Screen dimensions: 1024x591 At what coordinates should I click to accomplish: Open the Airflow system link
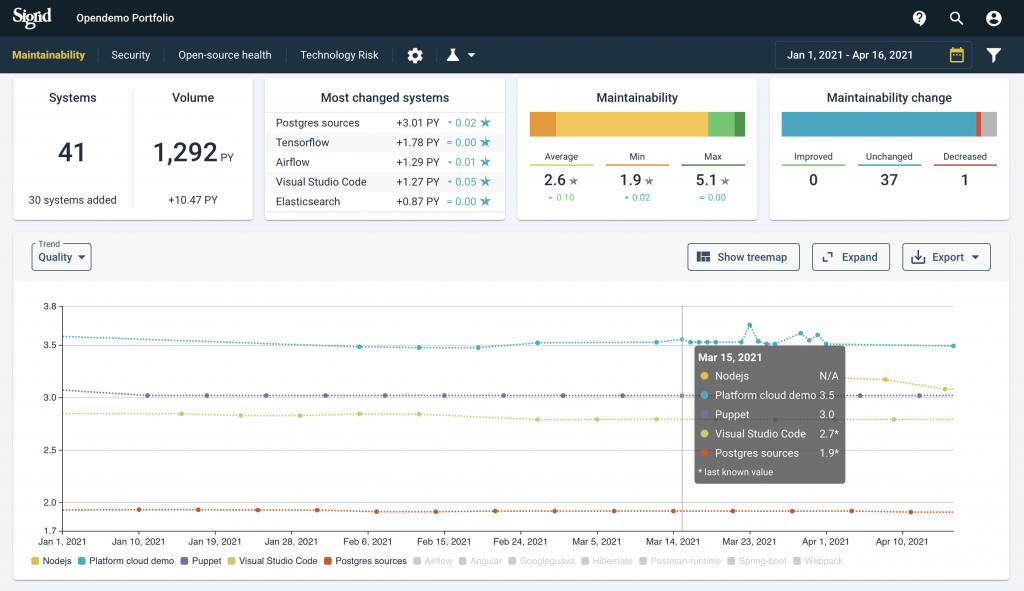click(293, 162)
